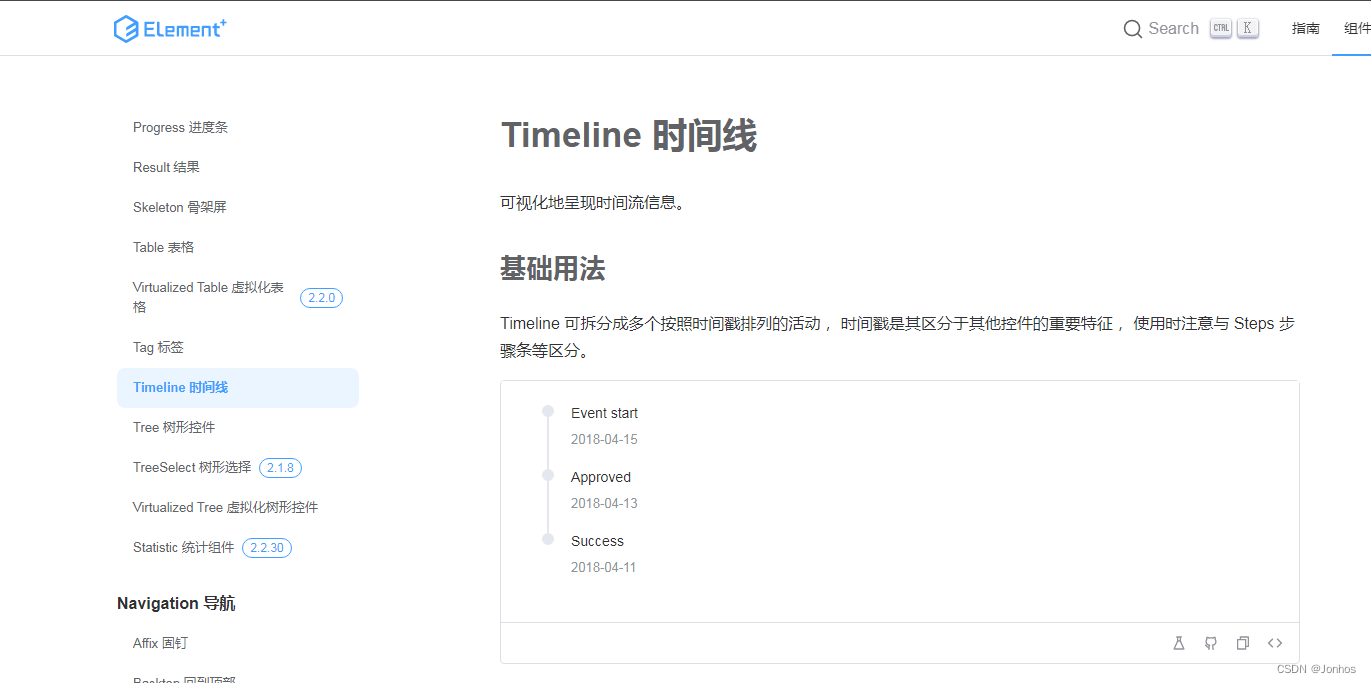
Task: Open the 指南 navigation menu
Action: tap(1305, 28)
